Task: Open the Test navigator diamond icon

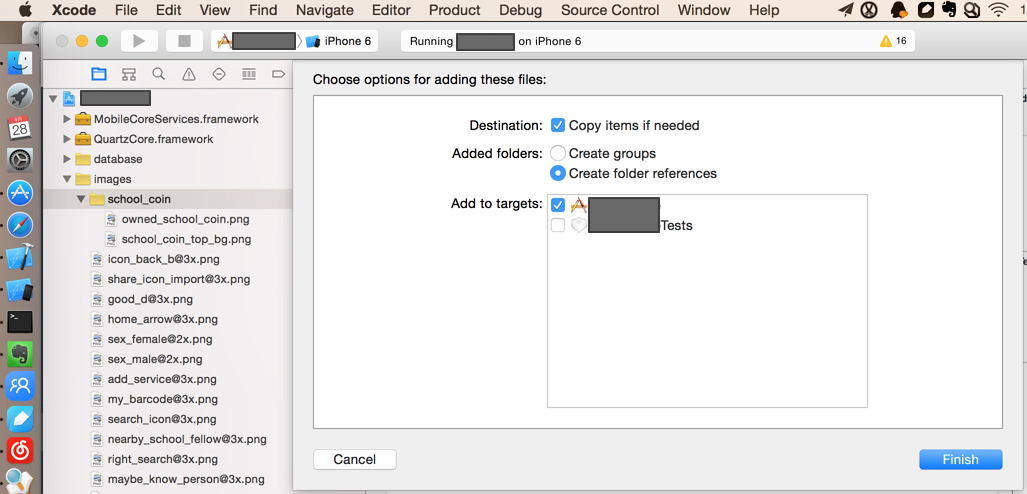Action: (x=218, y=74)
